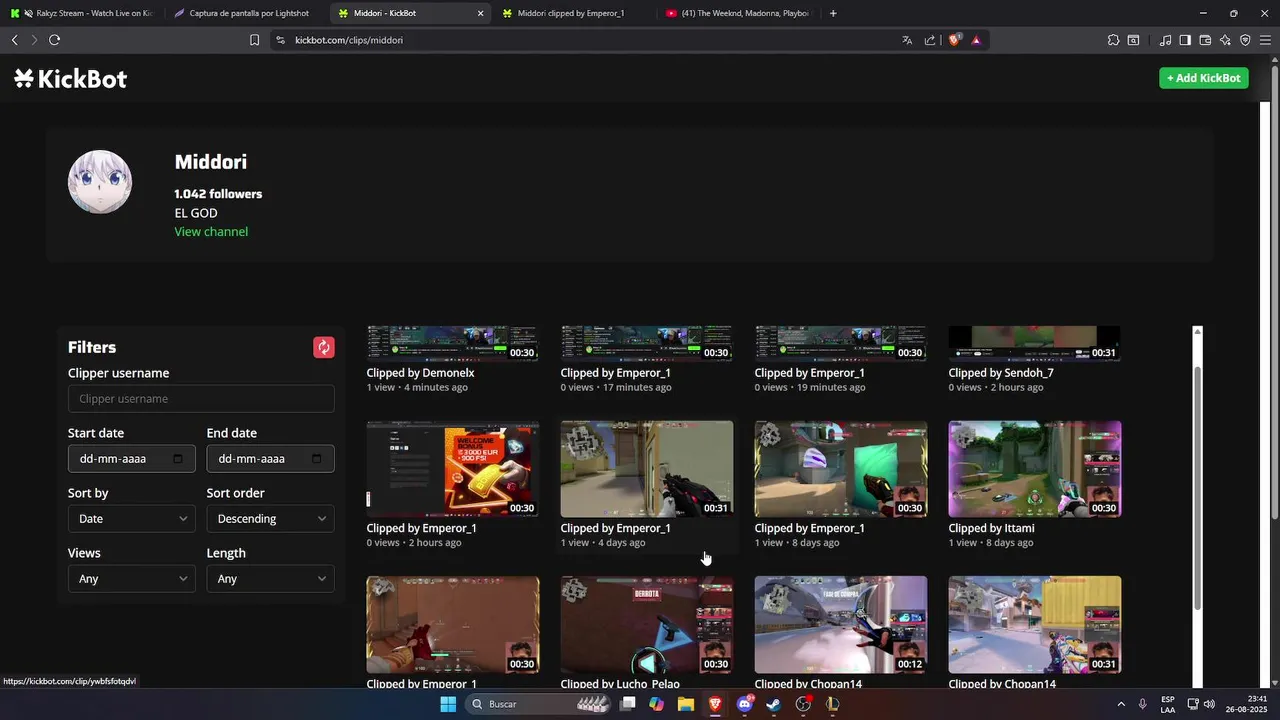Open the Start date calendar picker icon

(x=178, y=458)
